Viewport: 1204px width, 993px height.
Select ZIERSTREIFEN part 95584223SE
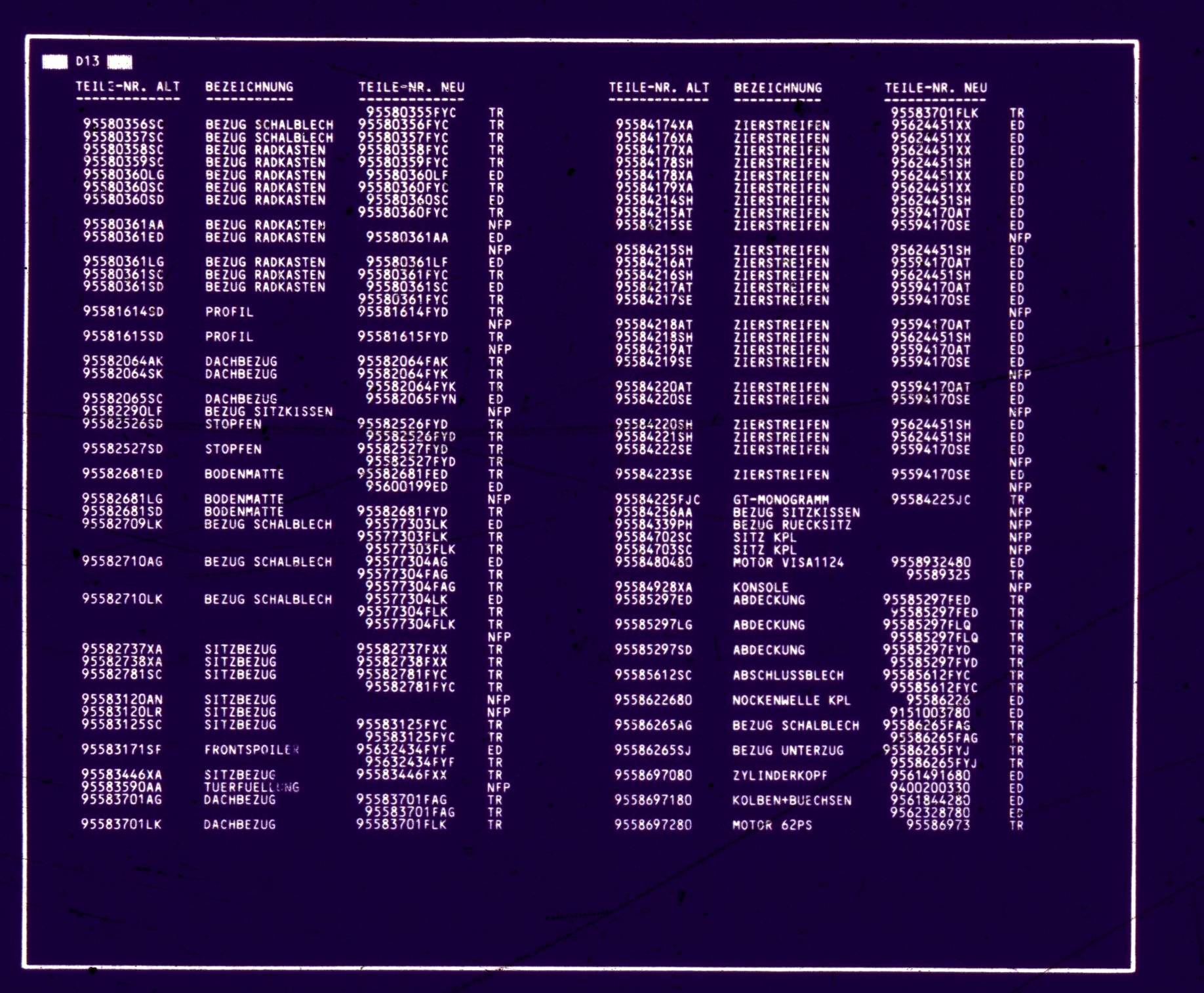[654, 474]
